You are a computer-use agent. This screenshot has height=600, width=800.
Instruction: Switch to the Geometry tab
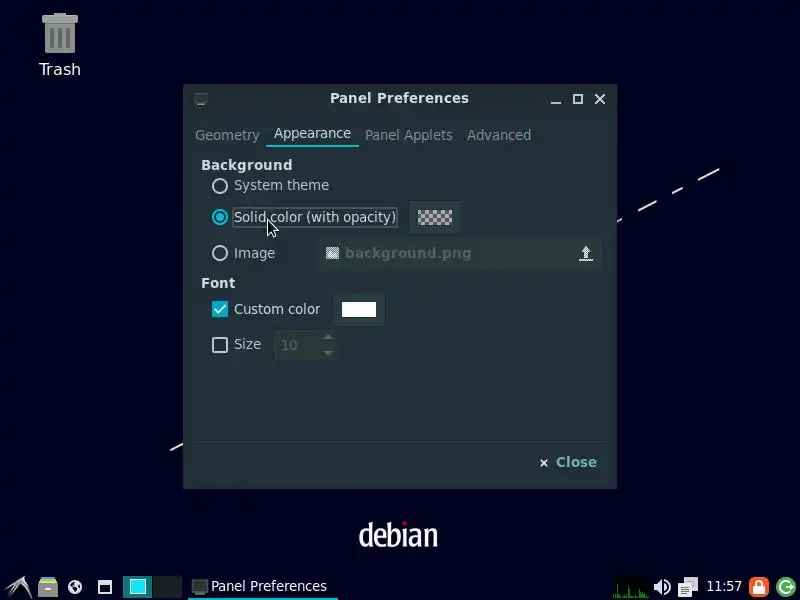pyautogui.click(x=227, y=135)
